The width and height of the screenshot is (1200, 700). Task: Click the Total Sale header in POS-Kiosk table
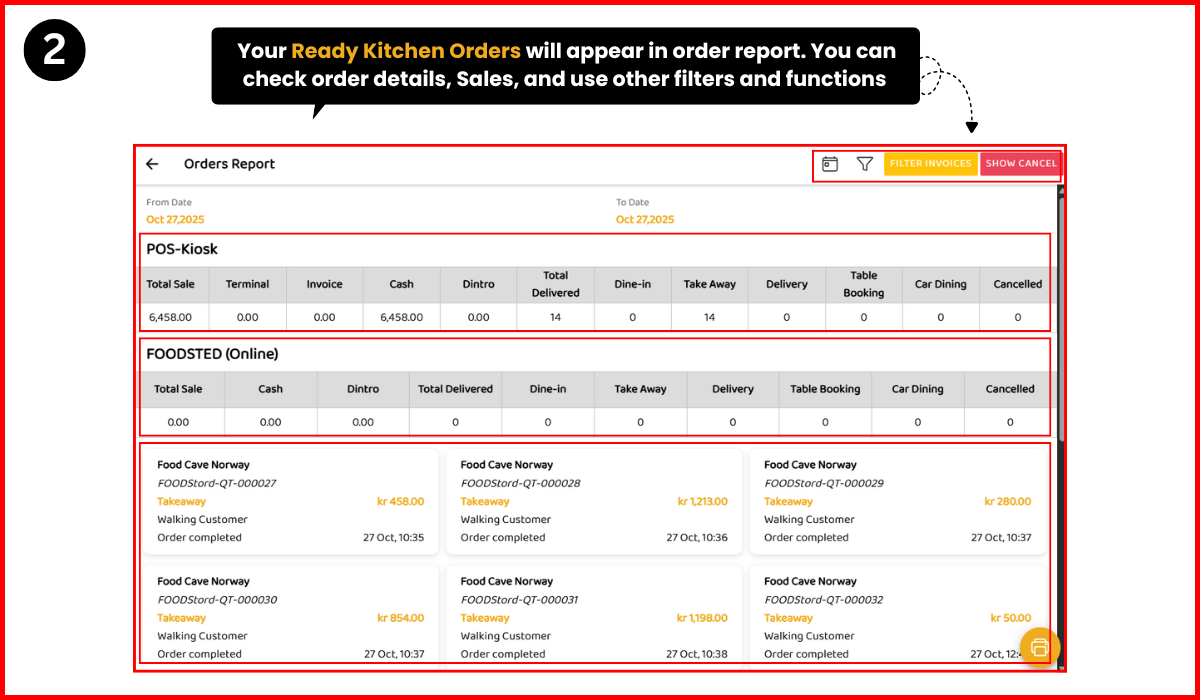pyautogui.click(x=171, y=284)
